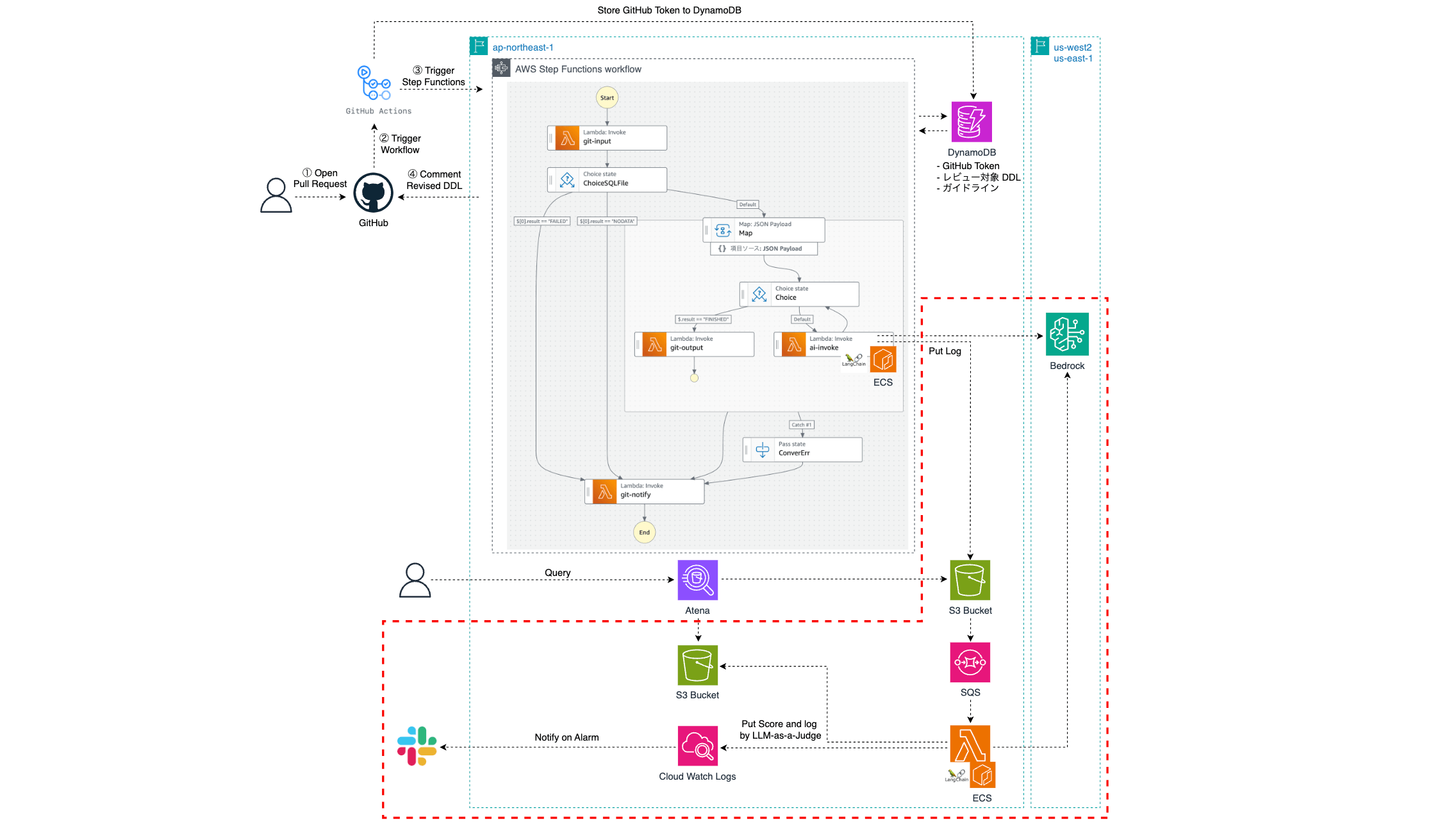The image size is (1456, 829).
Task: Click the Map state icon
Action: pos(723,230)
